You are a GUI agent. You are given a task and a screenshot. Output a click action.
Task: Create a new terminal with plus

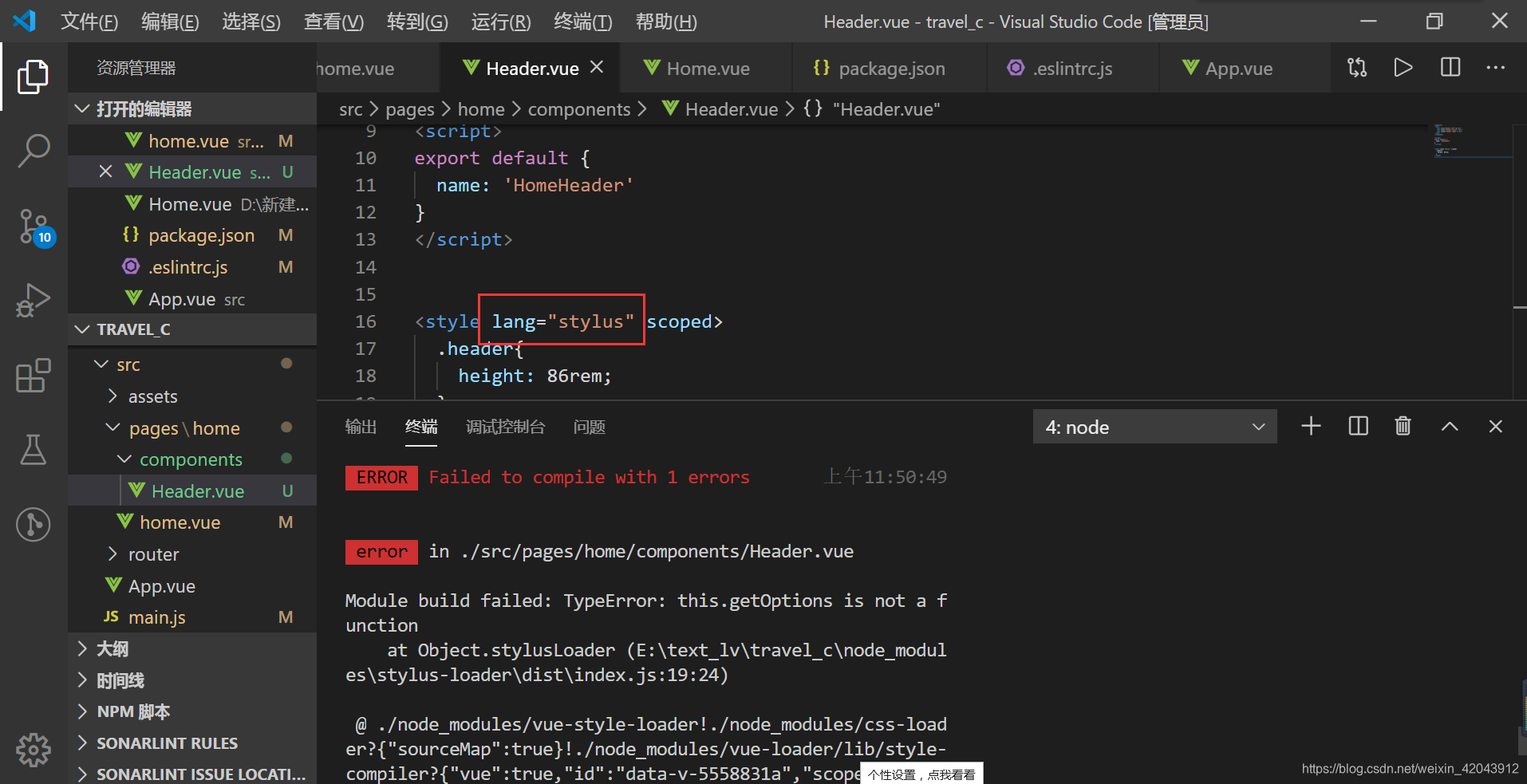(x=1311, y=427)
